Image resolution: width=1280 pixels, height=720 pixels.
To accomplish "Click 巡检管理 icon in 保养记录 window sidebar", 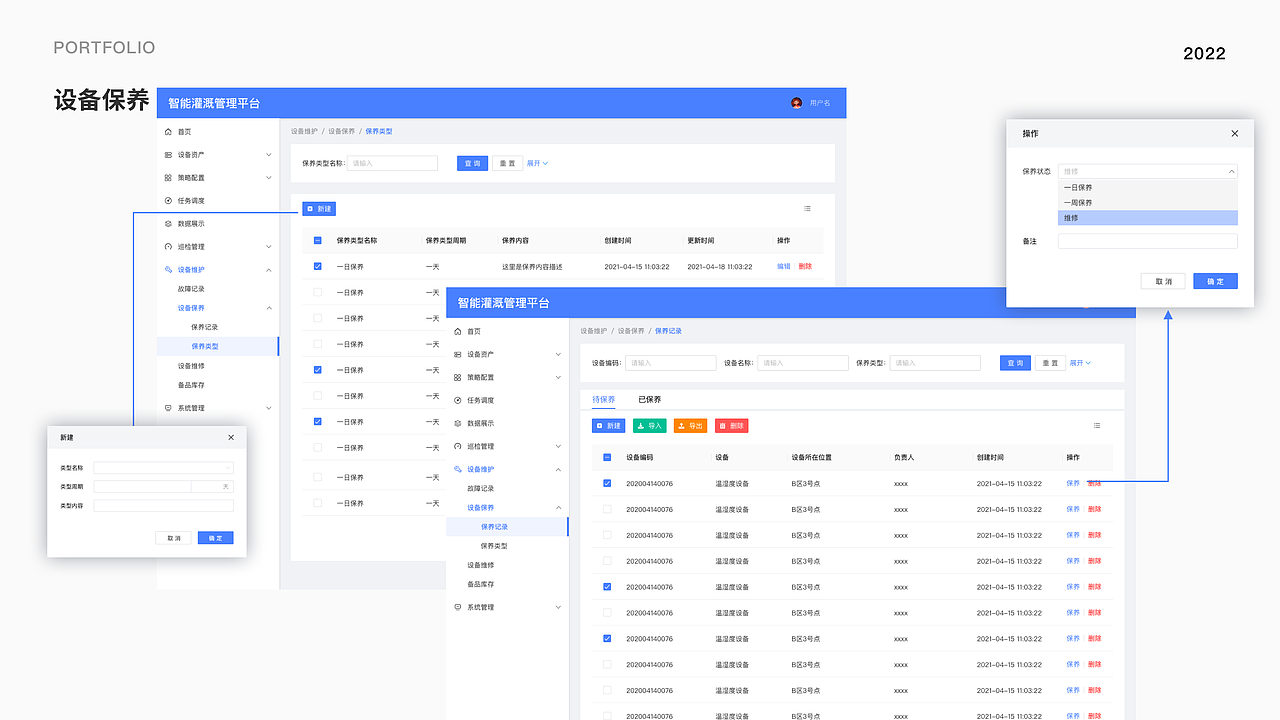I will pyautogui.click(x=458, y=446).
